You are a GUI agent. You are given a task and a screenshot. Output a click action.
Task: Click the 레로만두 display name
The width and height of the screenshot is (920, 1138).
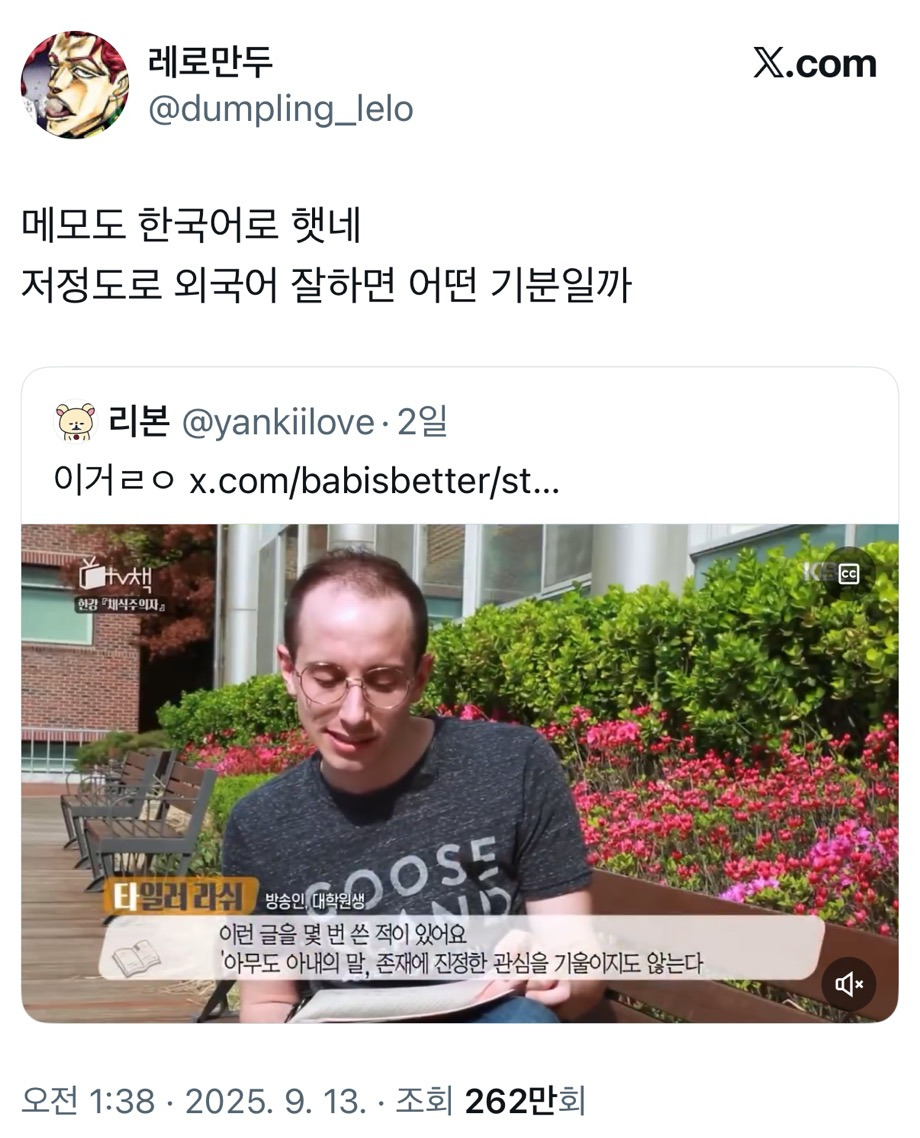pyautogui.click(x=210, y=62)
